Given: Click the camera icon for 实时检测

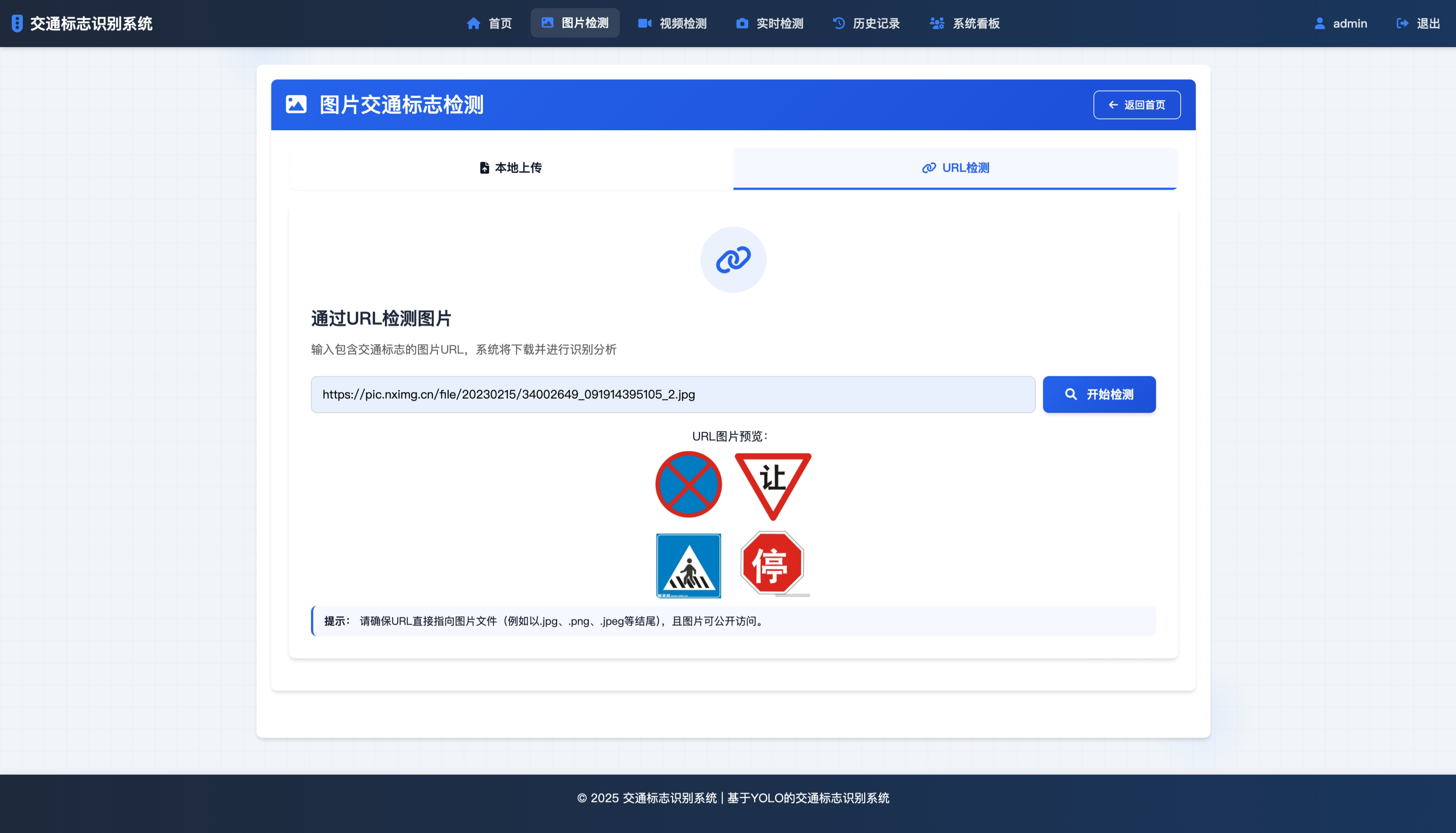Looking at the screenshot, I should (x=742, y=23).
